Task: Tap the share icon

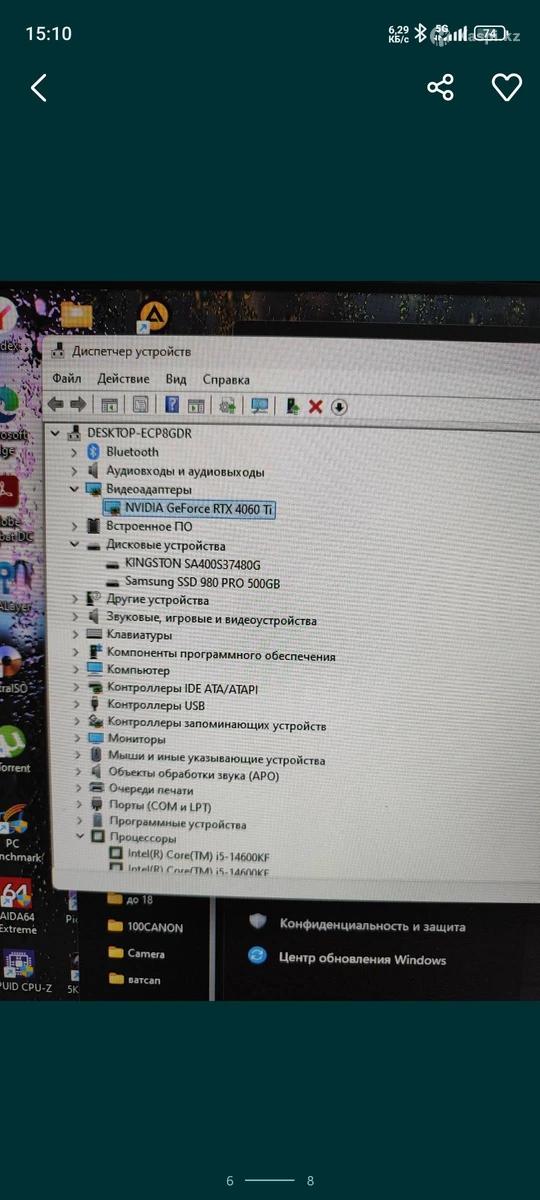Action: click(x=441, y=87)
